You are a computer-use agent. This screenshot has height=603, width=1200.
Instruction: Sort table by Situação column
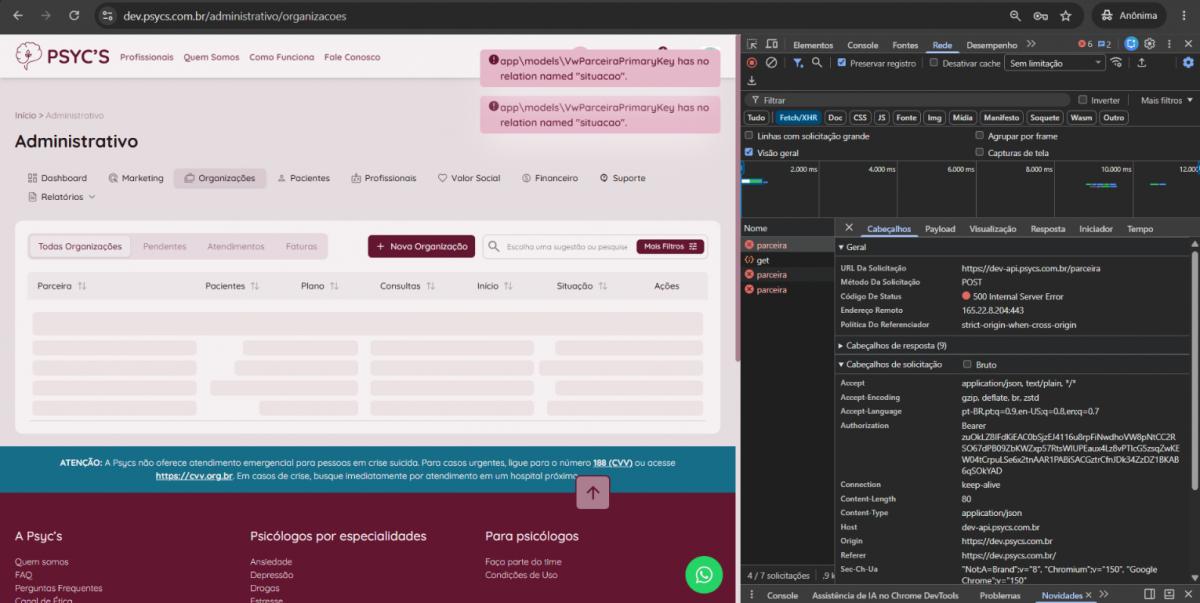[582, 286]
